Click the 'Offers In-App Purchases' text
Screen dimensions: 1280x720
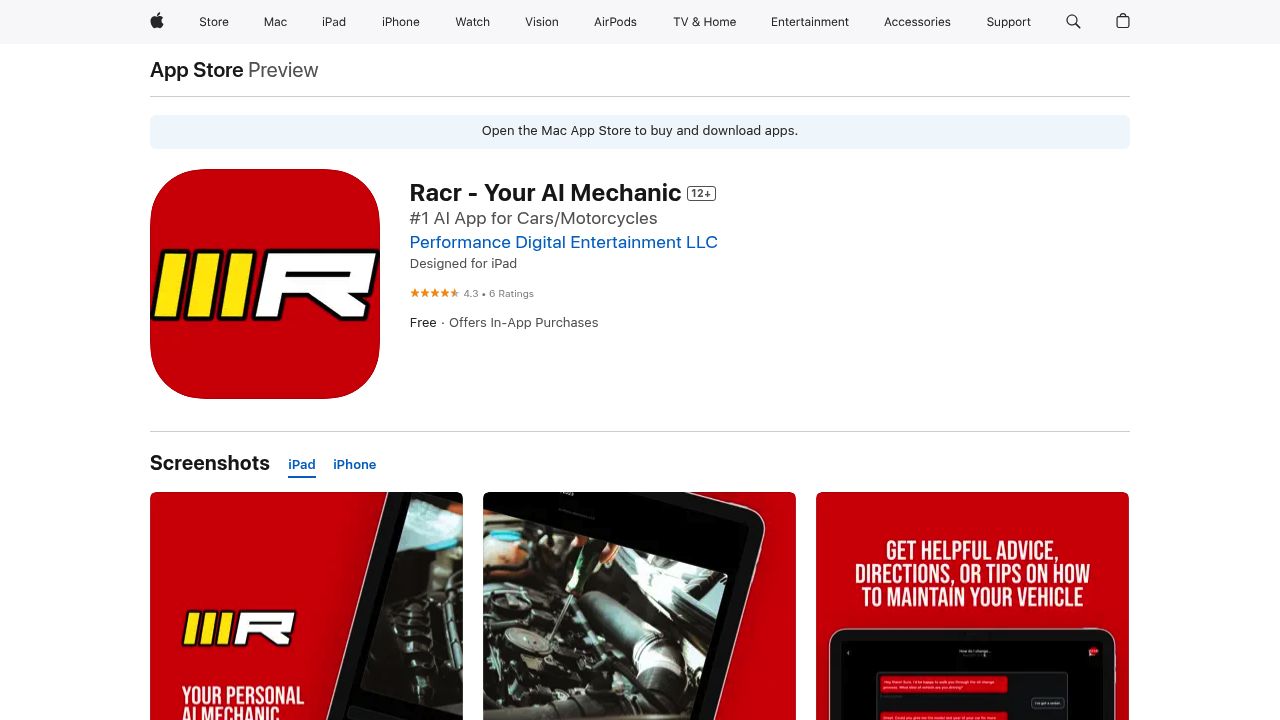pos(524,323)
